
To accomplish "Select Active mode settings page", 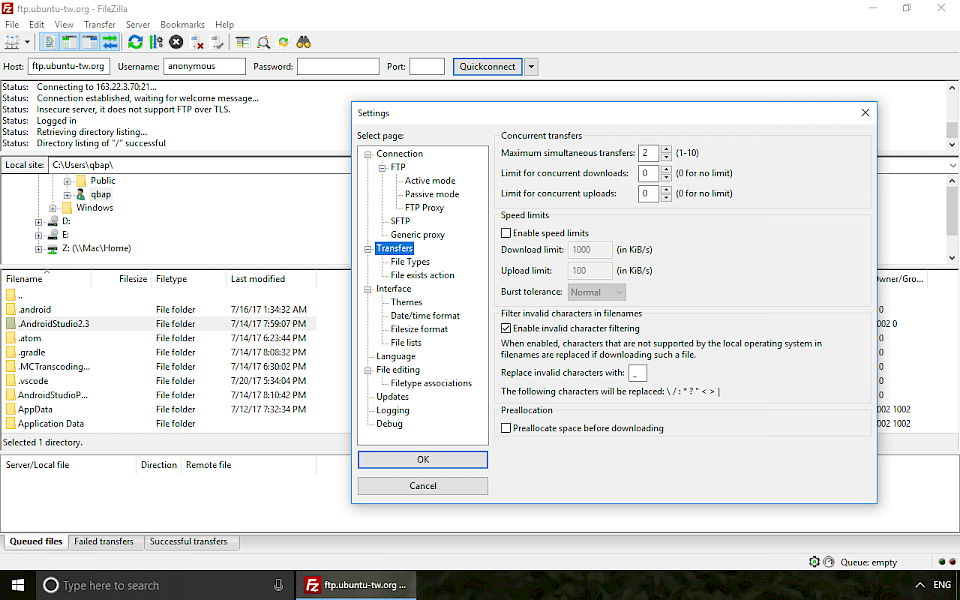I will tap(430, 181).
